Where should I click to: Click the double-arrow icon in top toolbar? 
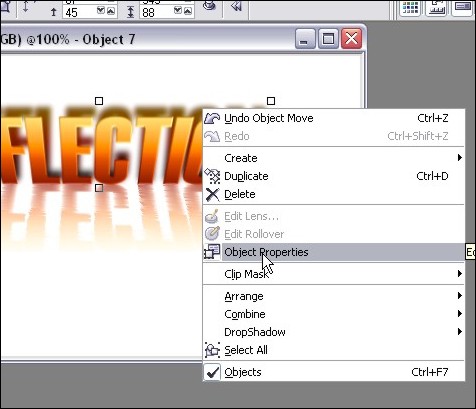[236, 6]
